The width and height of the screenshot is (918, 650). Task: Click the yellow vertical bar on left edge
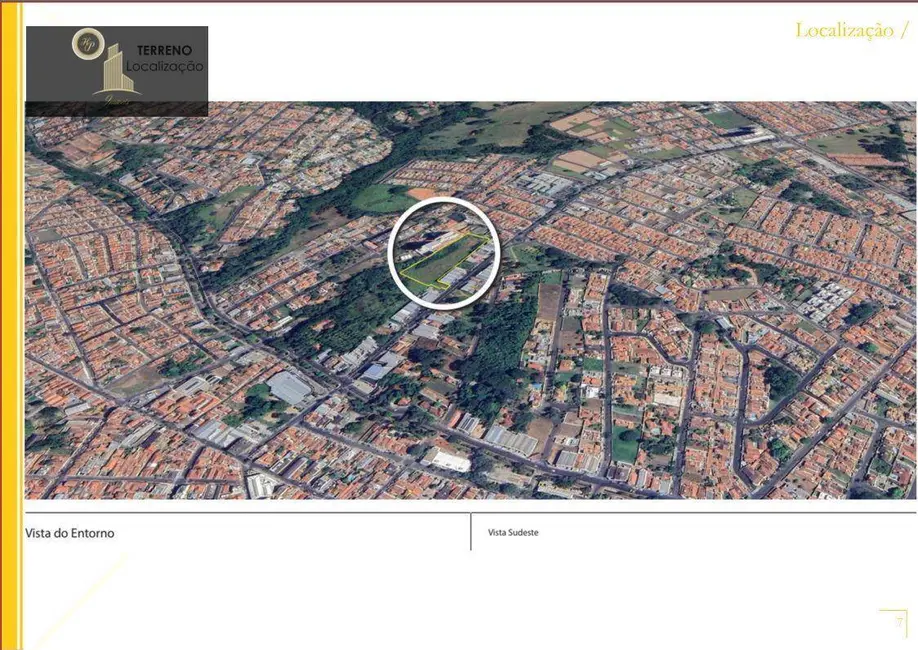tap(11, 325)
